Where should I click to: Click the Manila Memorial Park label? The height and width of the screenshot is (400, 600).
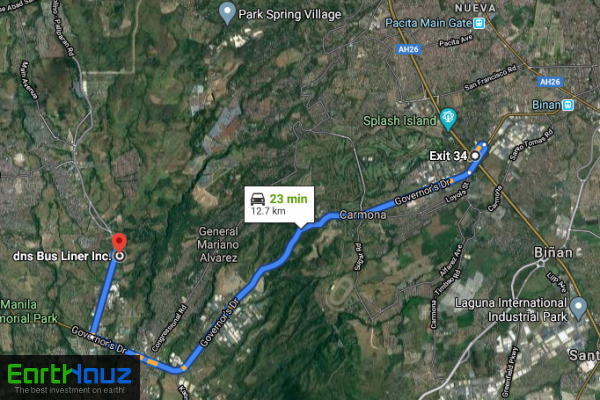tap(28, 312)
